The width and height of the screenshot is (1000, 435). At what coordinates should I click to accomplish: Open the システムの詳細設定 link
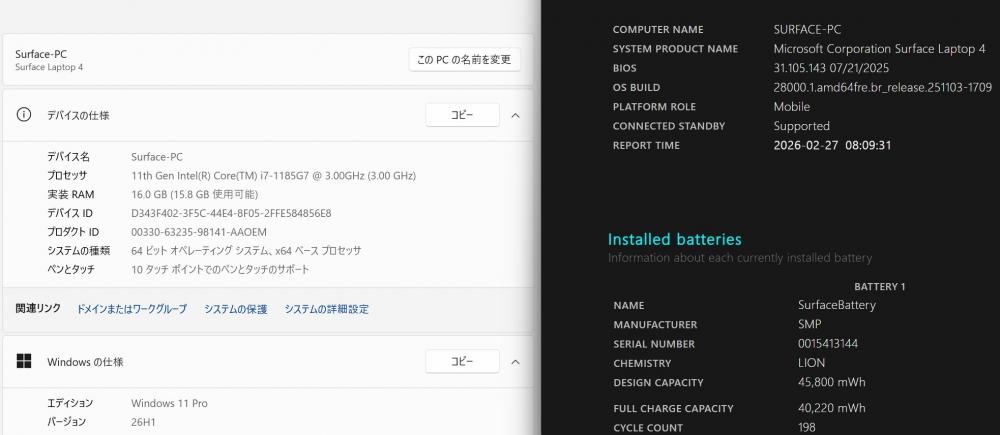click(x=327, y=309)
